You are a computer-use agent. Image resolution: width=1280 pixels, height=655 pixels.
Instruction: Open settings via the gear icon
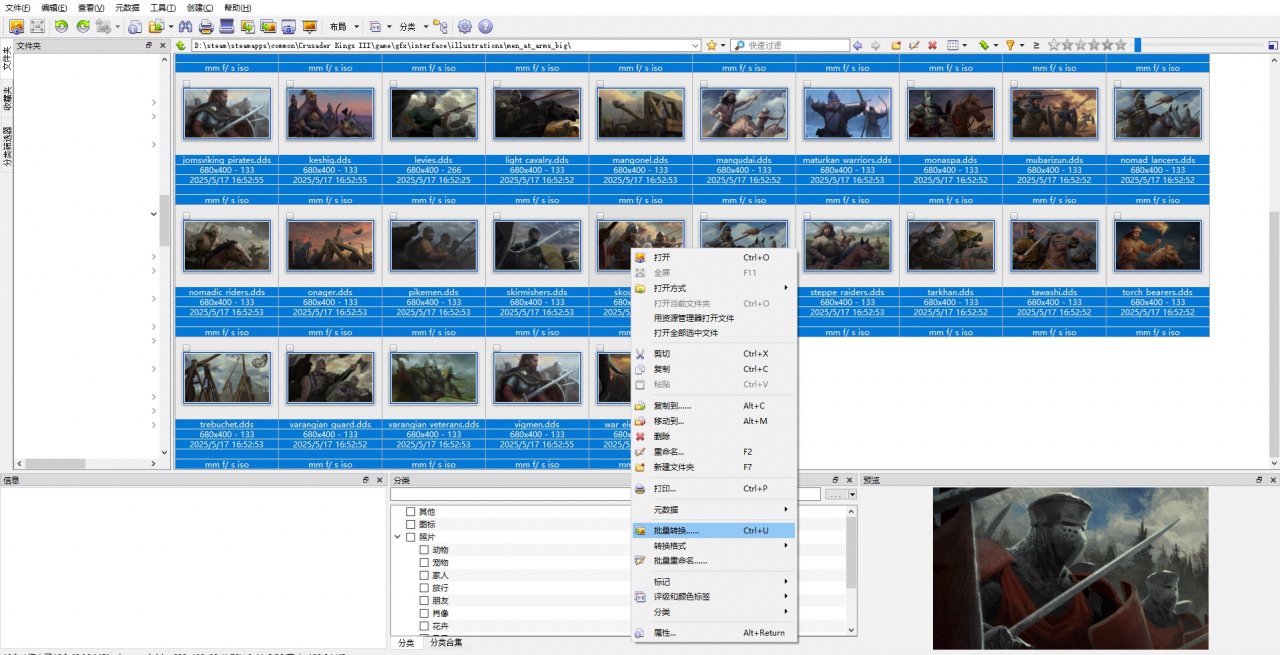pos(465,27)
